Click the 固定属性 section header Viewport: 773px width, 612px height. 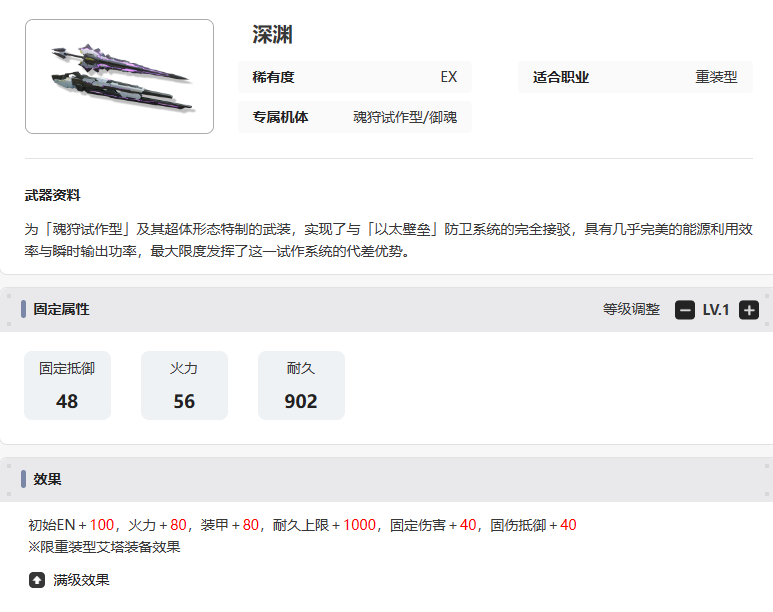pyautogui.click(x=61, y=310)
